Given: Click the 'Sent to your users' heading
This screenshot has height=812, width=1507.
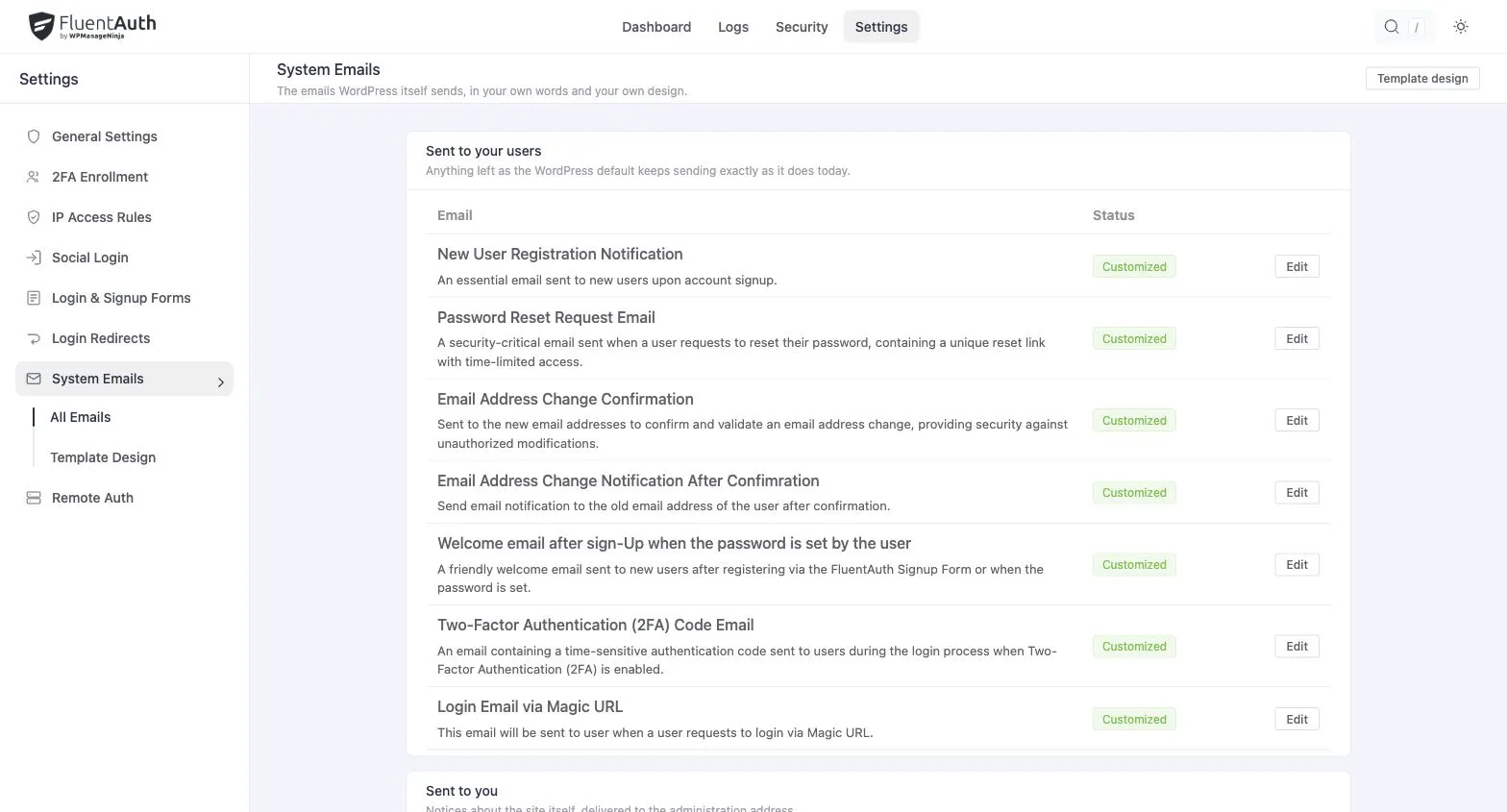Looking at the screenshot, I should [x=483, y=151].
